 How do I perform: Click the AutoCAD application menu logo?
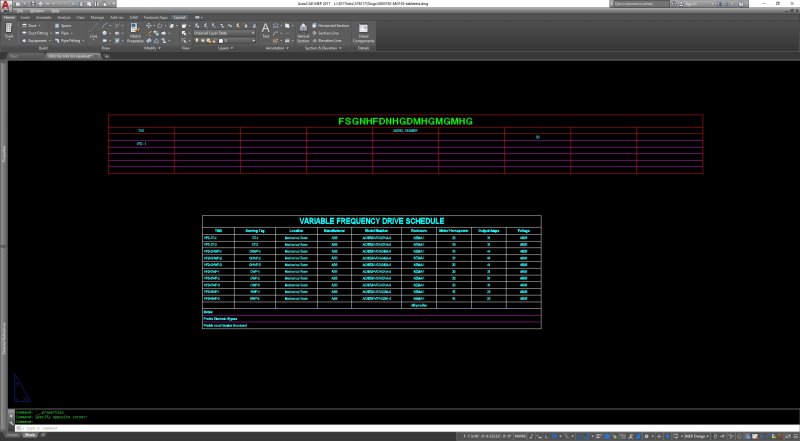coord(7,6)
